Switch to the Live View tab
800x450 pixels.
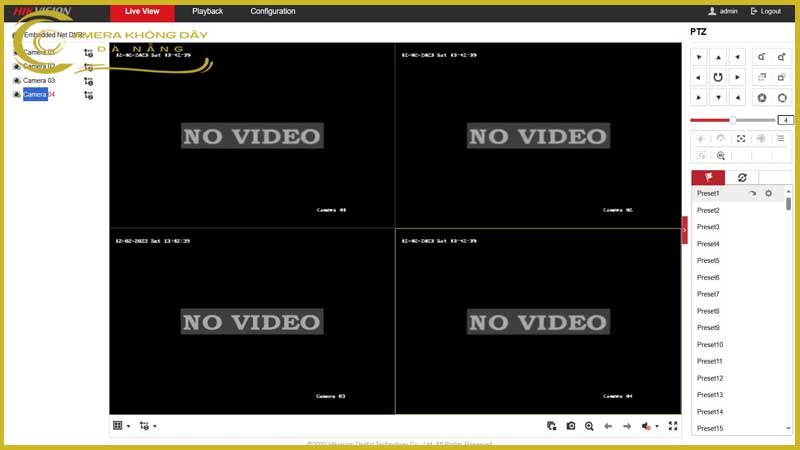142,11
